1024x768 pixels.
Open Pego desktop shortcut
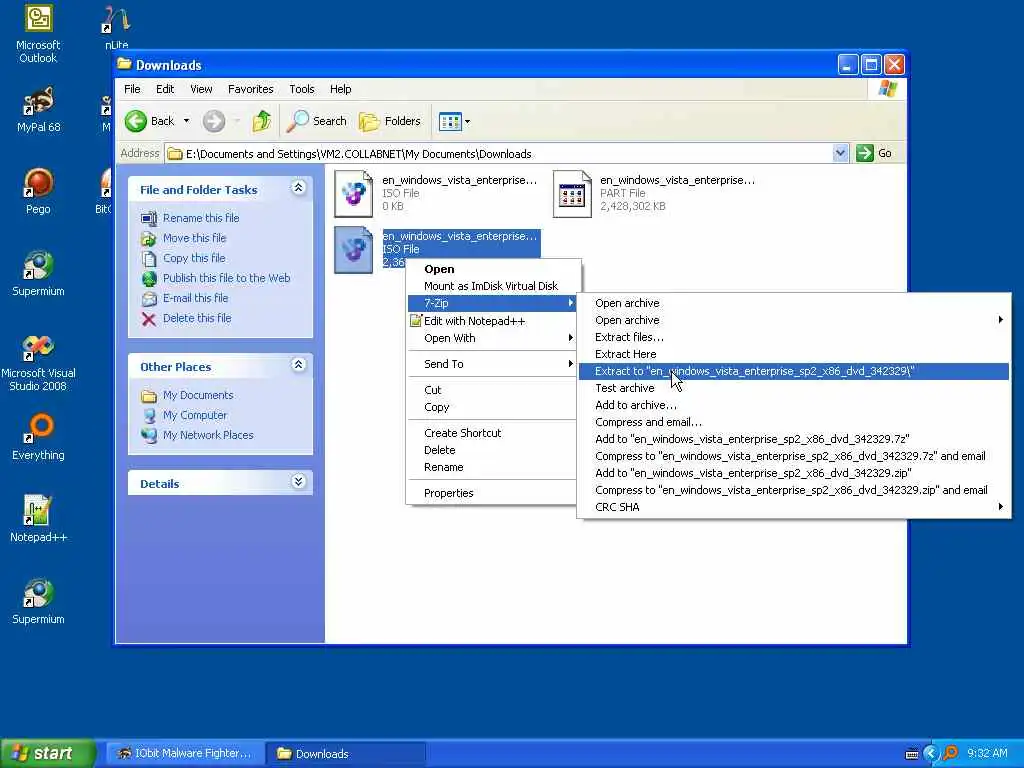(x=38, y=191)
